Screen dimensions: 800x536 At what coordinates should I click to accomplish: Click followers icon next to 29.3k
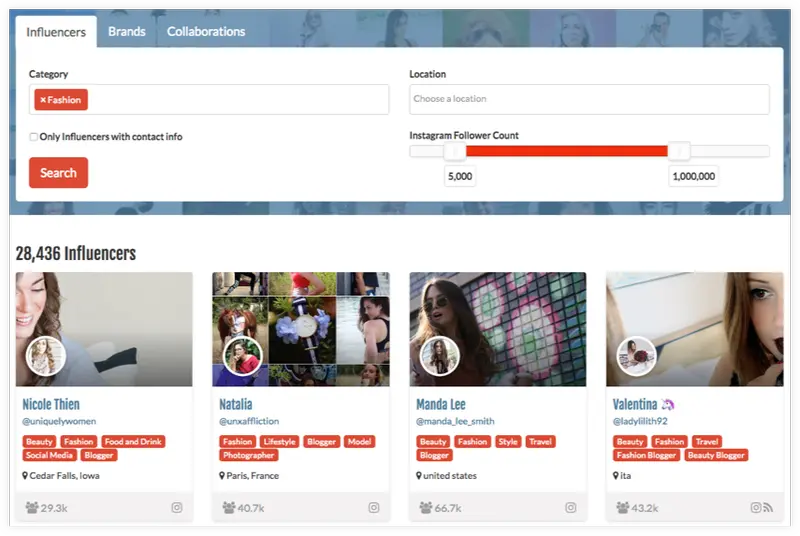(32, 507)
